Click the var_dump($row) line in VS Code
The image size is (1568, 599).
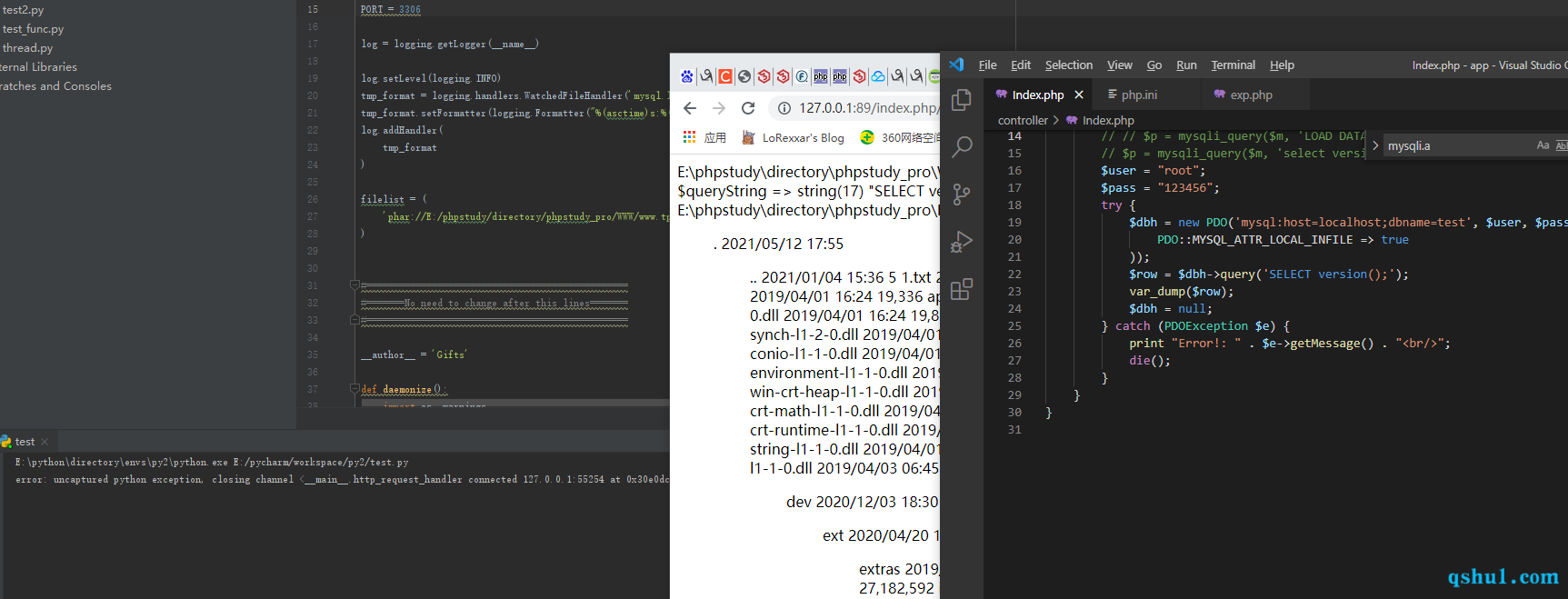point(1182,292)
